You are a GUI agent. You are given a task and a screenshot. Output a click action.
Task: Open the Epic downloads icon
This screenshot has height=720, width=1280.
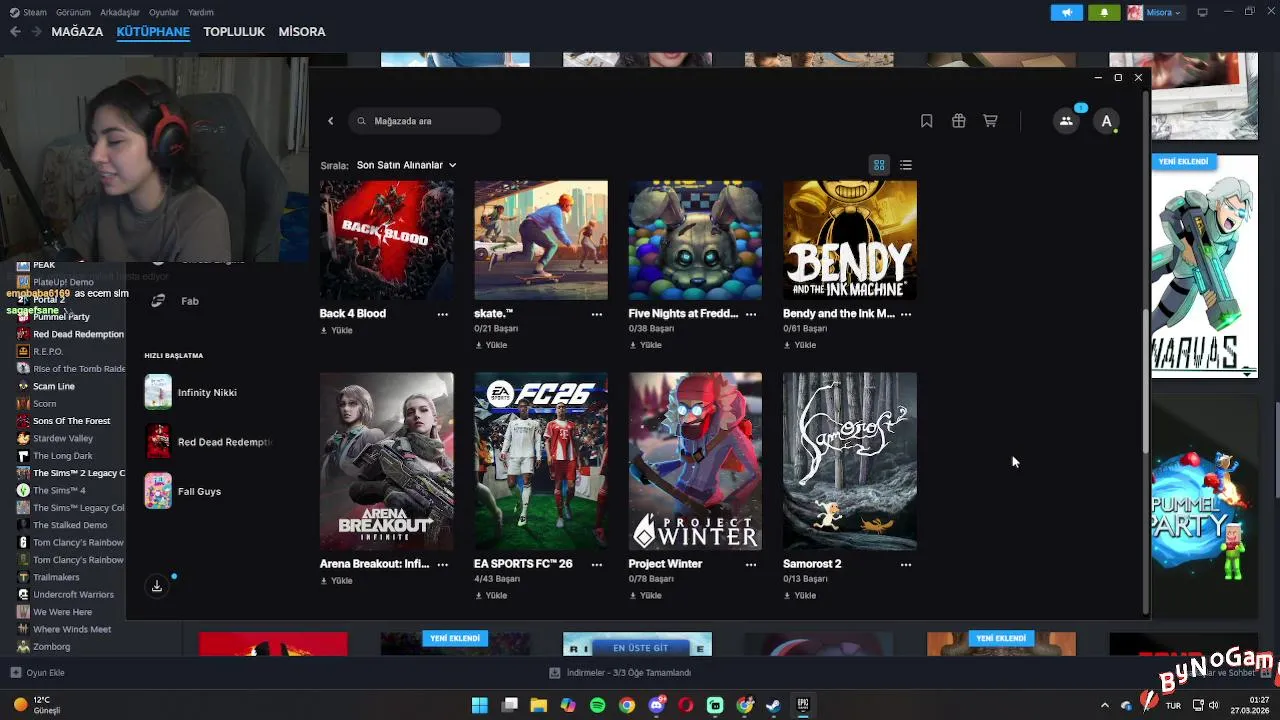click(157, 587)
